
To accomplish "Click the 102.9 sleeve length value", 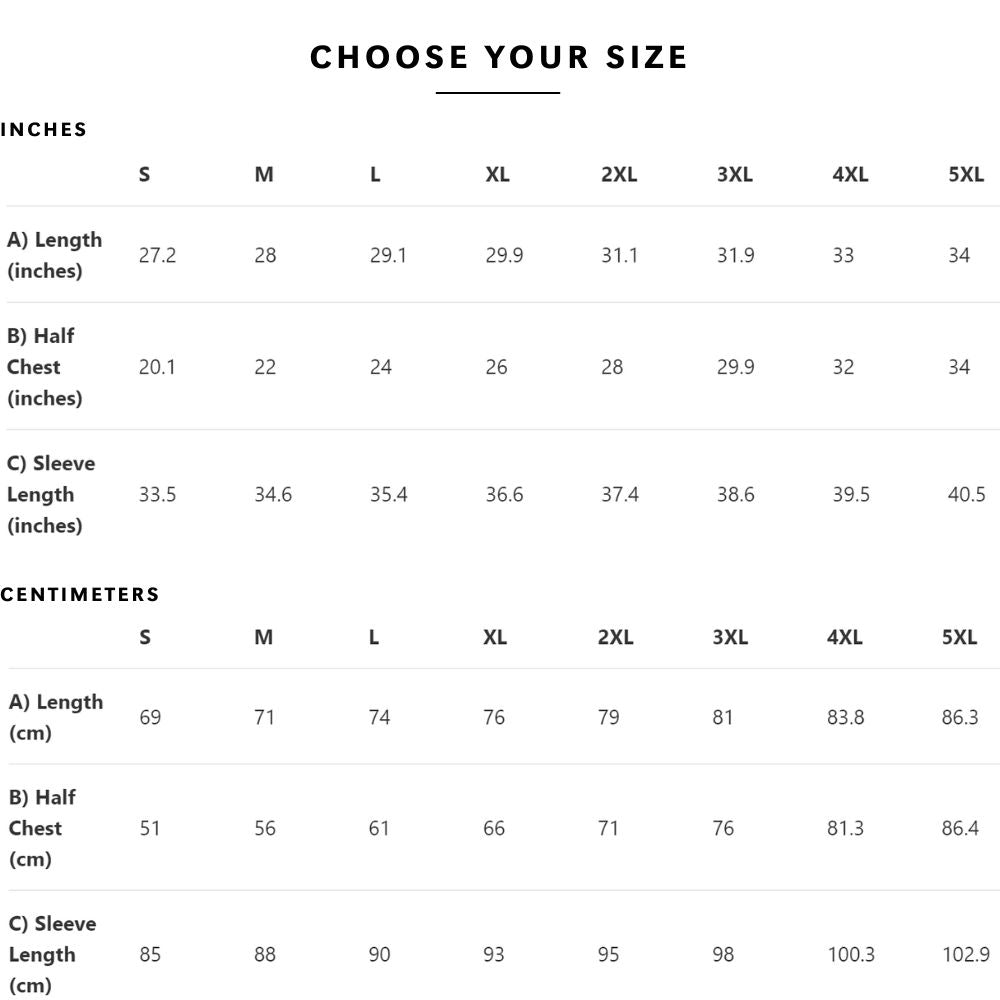I will 965,955.
